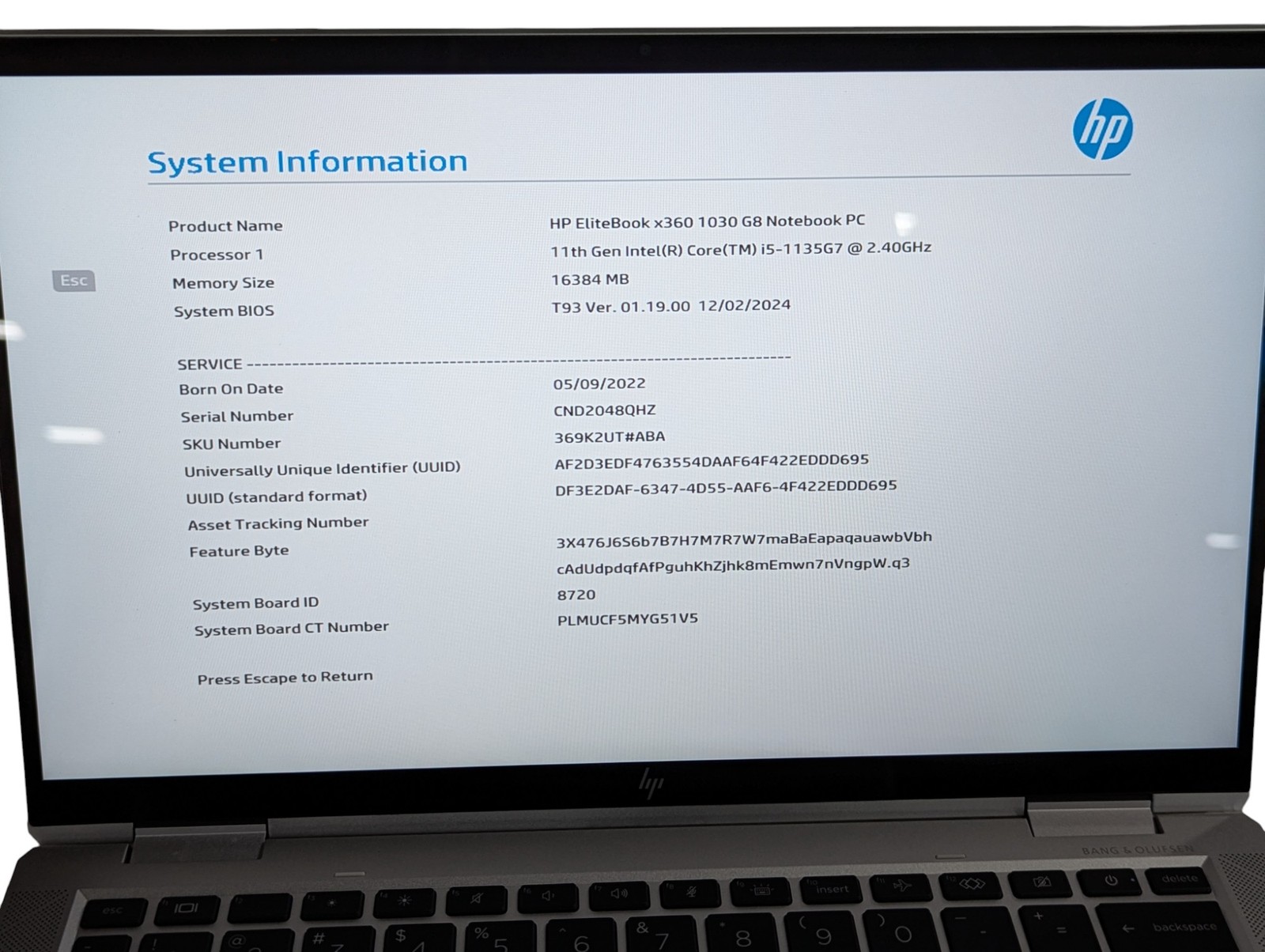Select the Asset Tracking Number label
Image resolution: width=1265 pixels, height=952 pixels.
click(x=278, y=523)
